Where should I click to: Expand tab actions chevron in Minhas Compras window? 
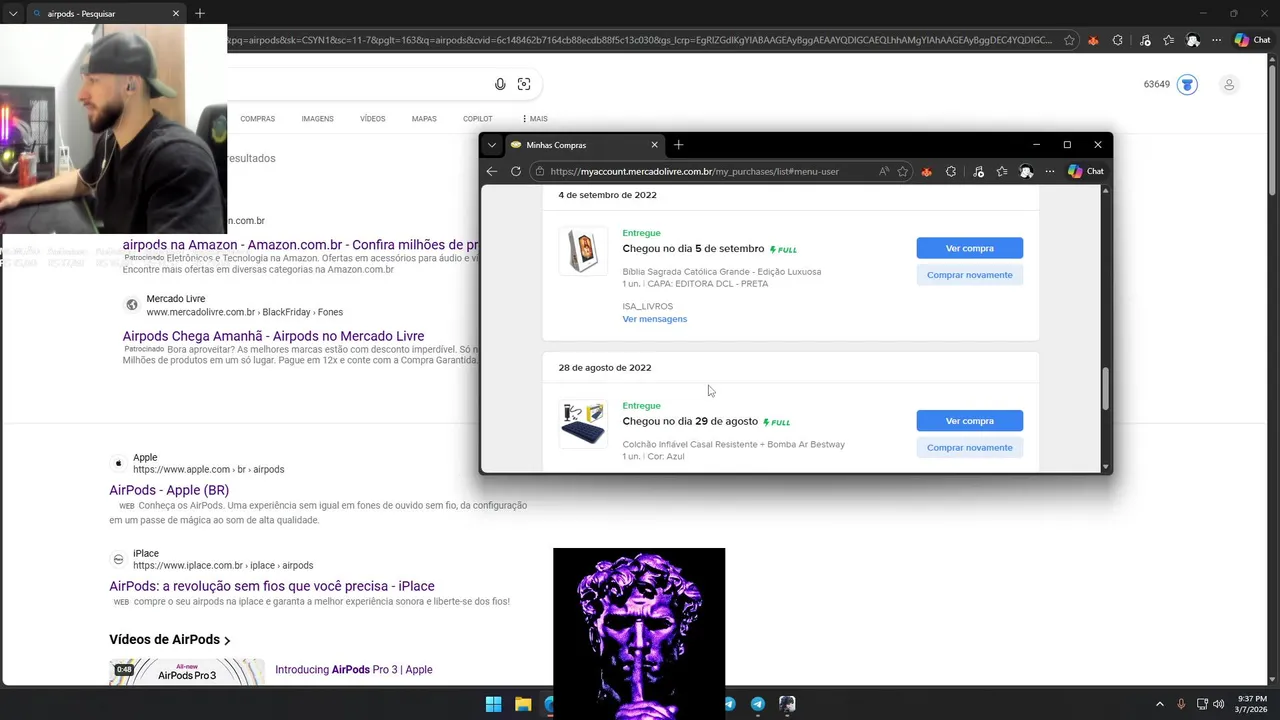[x=492, y=145]
